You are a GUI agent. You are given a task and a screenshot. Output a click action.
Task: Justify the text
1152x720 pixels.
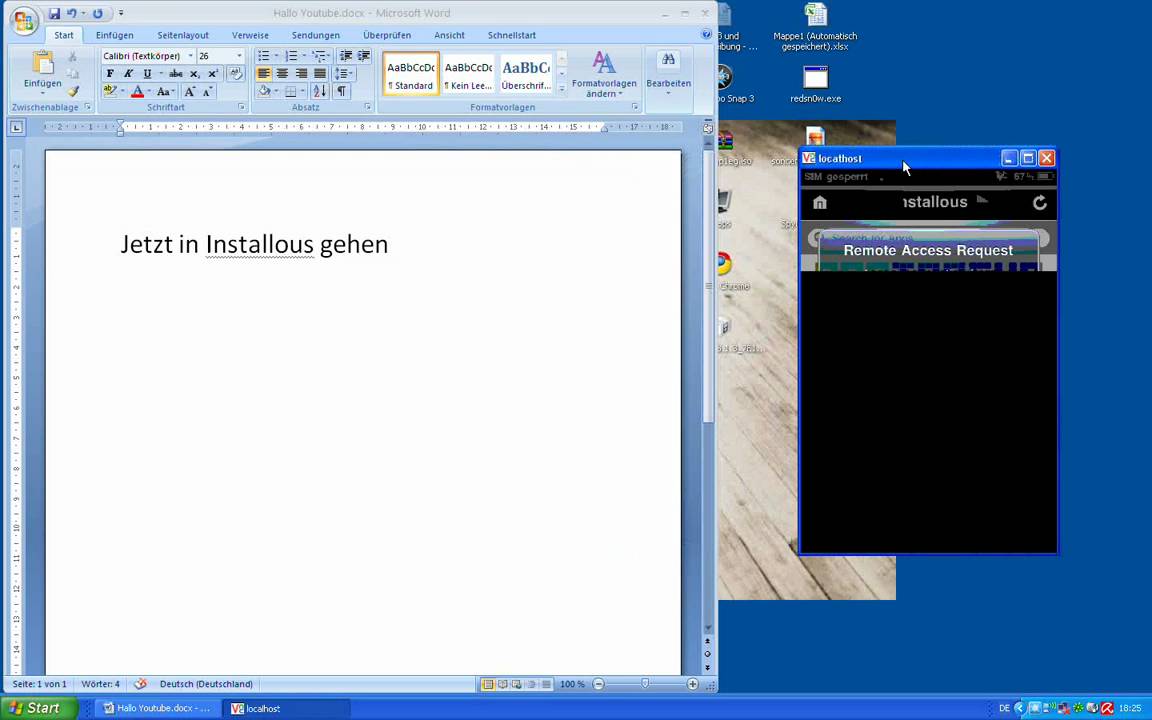click(x=320, y=73)
